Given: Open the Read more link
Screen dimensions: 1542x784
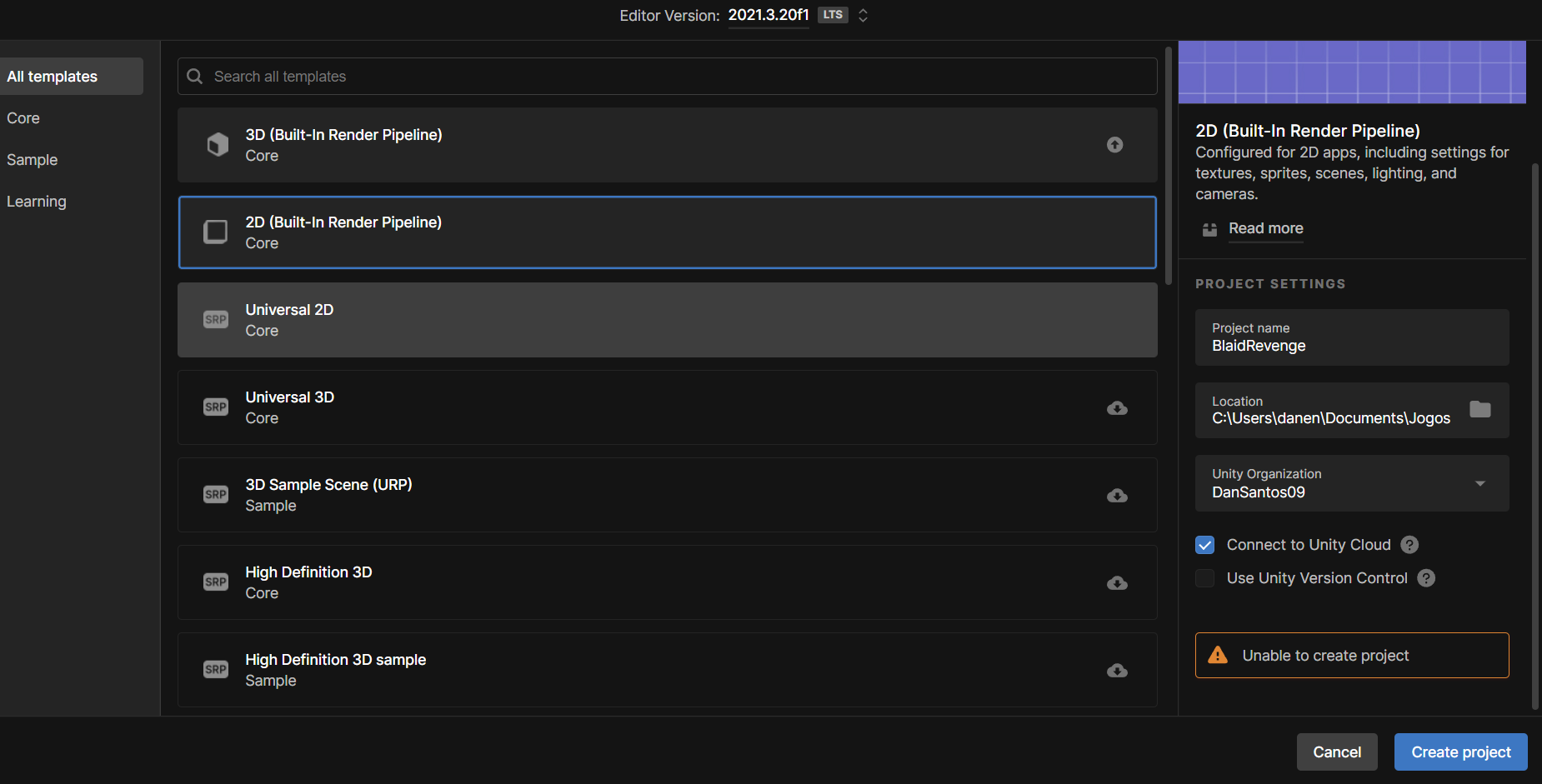Looking at the screenshot, I should coord(1265,228).
